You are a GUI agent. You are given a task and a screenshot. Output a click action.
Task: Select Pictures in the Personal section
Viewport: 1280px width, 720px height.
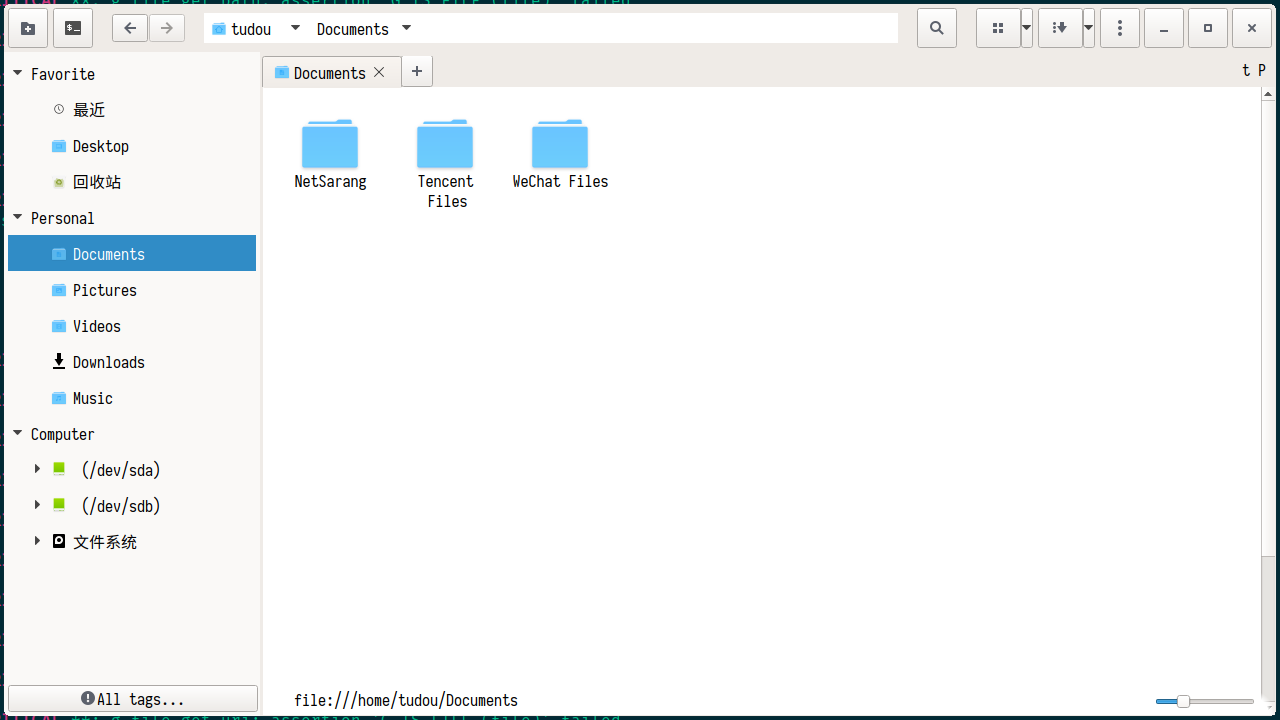coord(103,290)
